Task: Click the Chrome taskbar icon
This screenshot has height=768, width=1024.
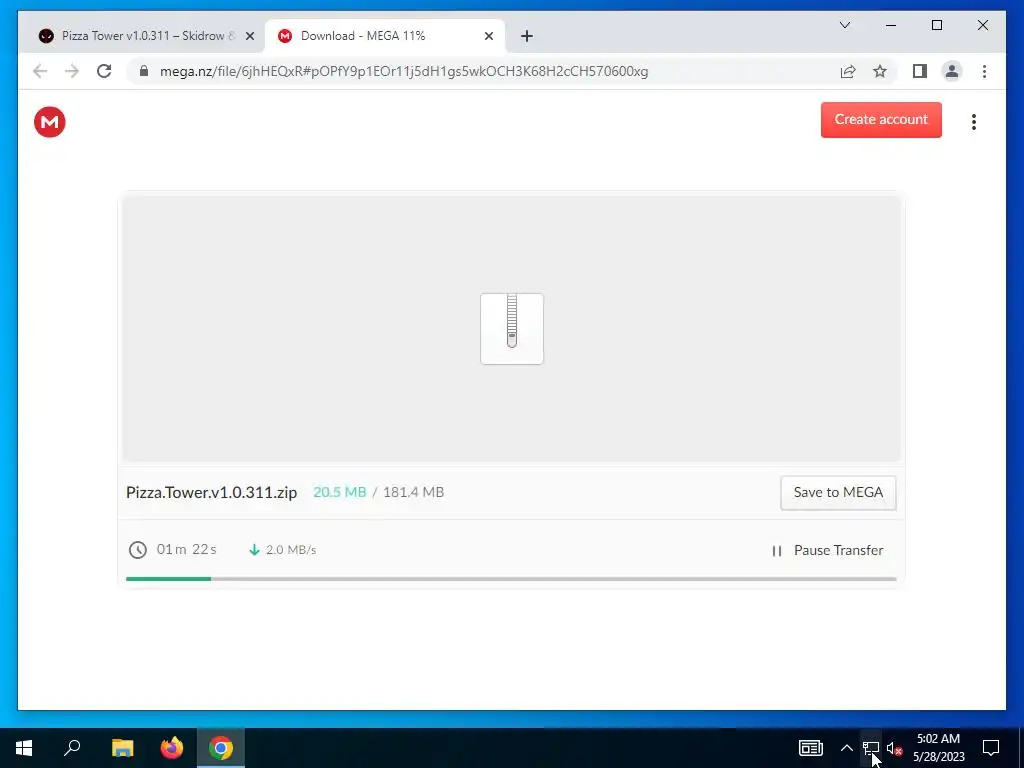Action: pos(221,748)
